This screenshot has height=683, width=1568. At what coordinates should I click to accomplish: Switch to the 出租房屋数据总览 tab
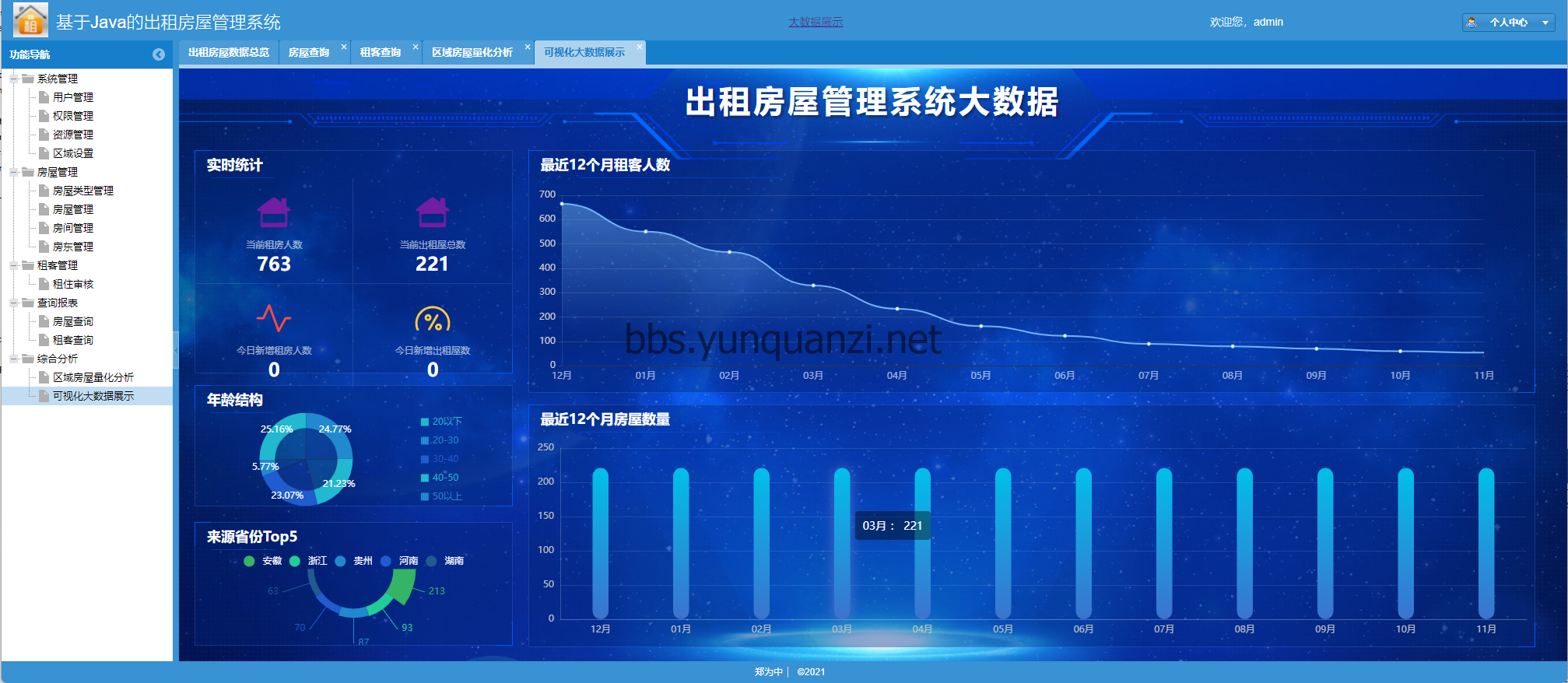pyautogui.click(x=229, y=53)
